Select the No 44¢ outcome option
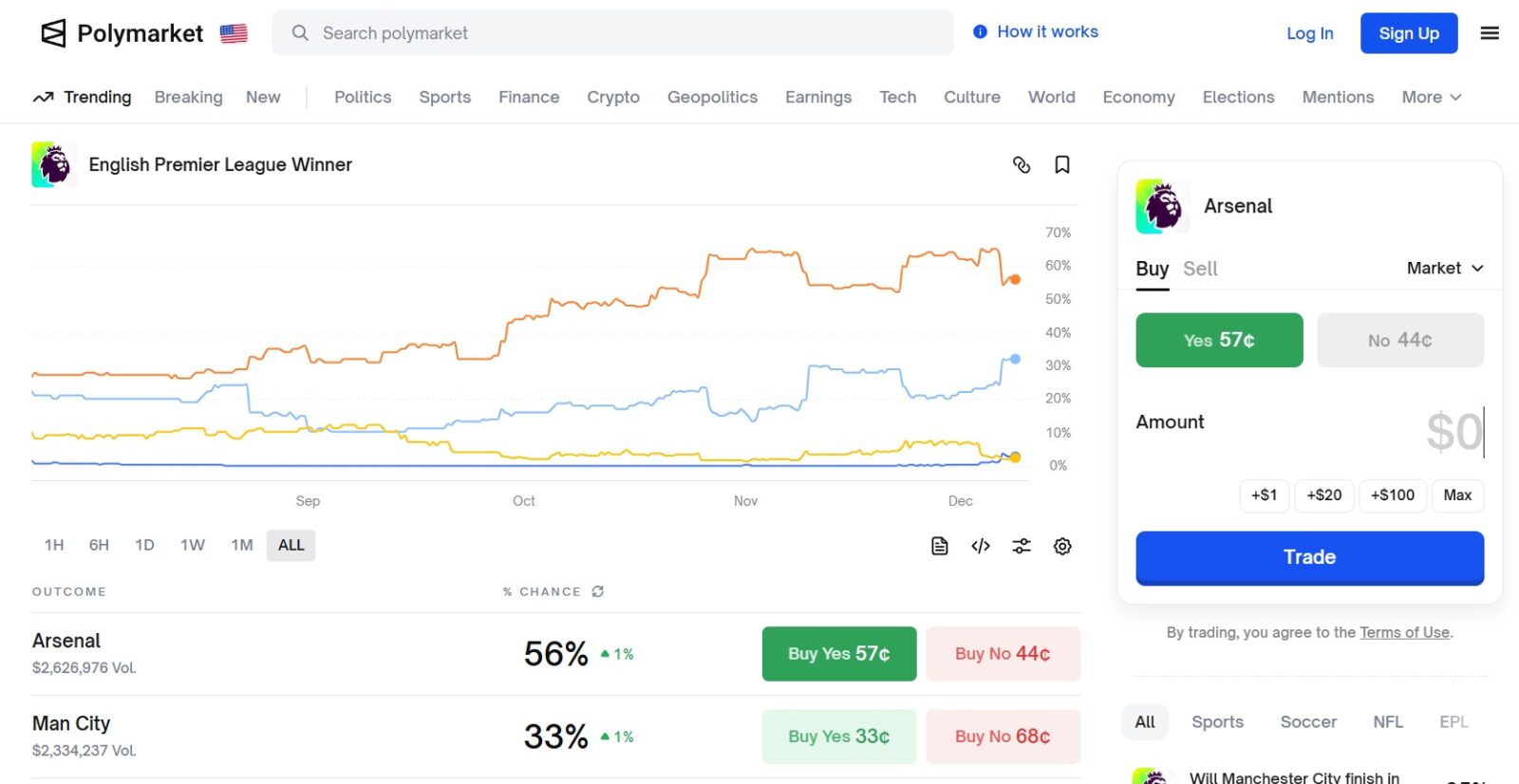 1399,340
